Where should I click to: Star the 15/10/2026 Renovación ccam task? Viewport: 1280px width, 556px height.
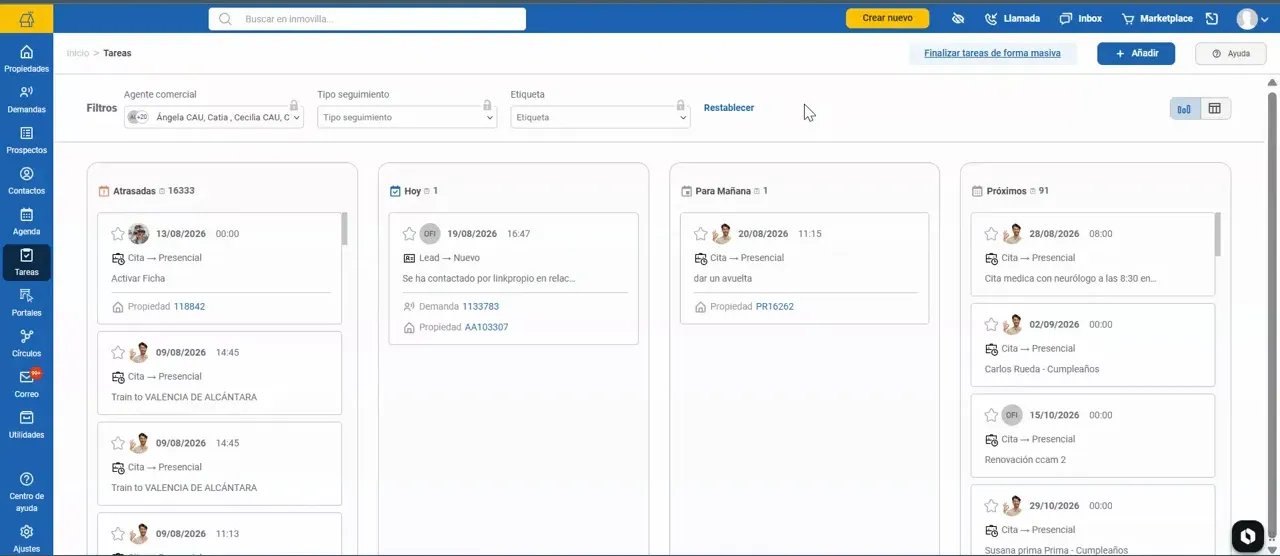click(x=991, y=415)
